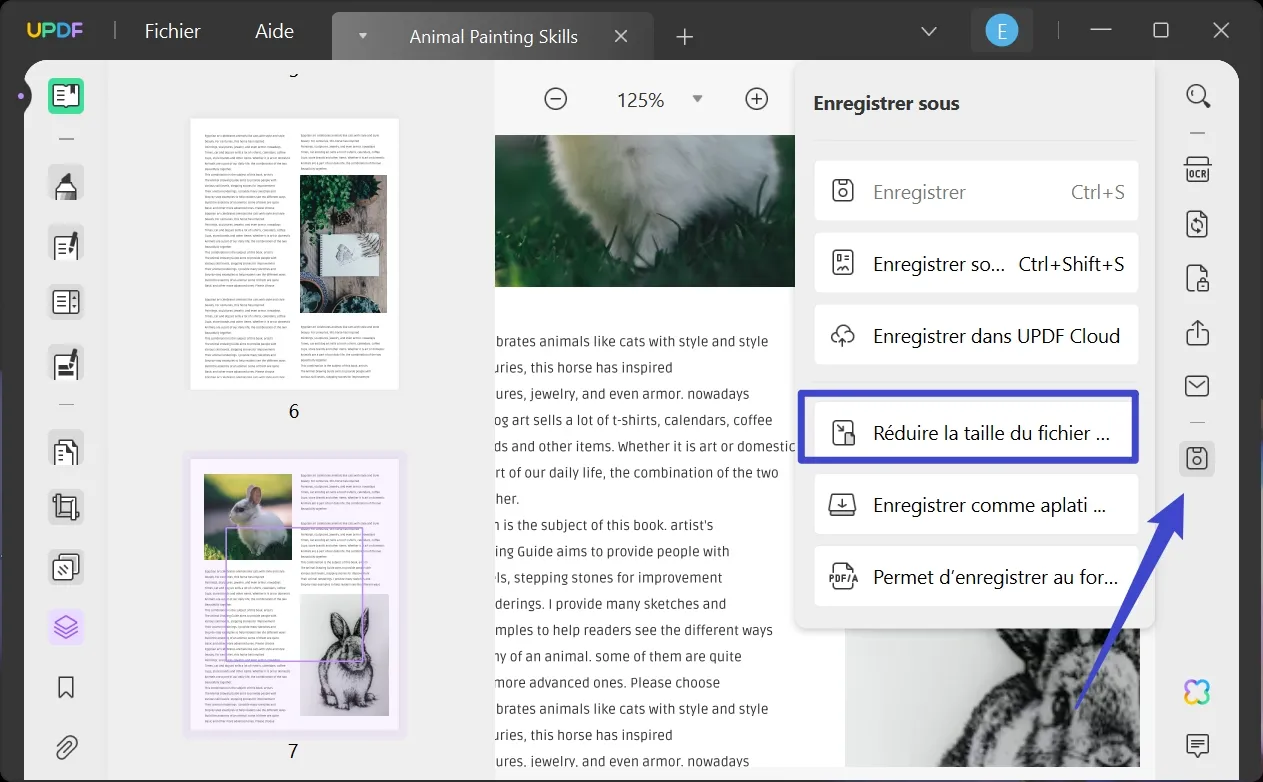Open the comments chat panel icon
This screenshot has height=782, width=1263.
1197,745
